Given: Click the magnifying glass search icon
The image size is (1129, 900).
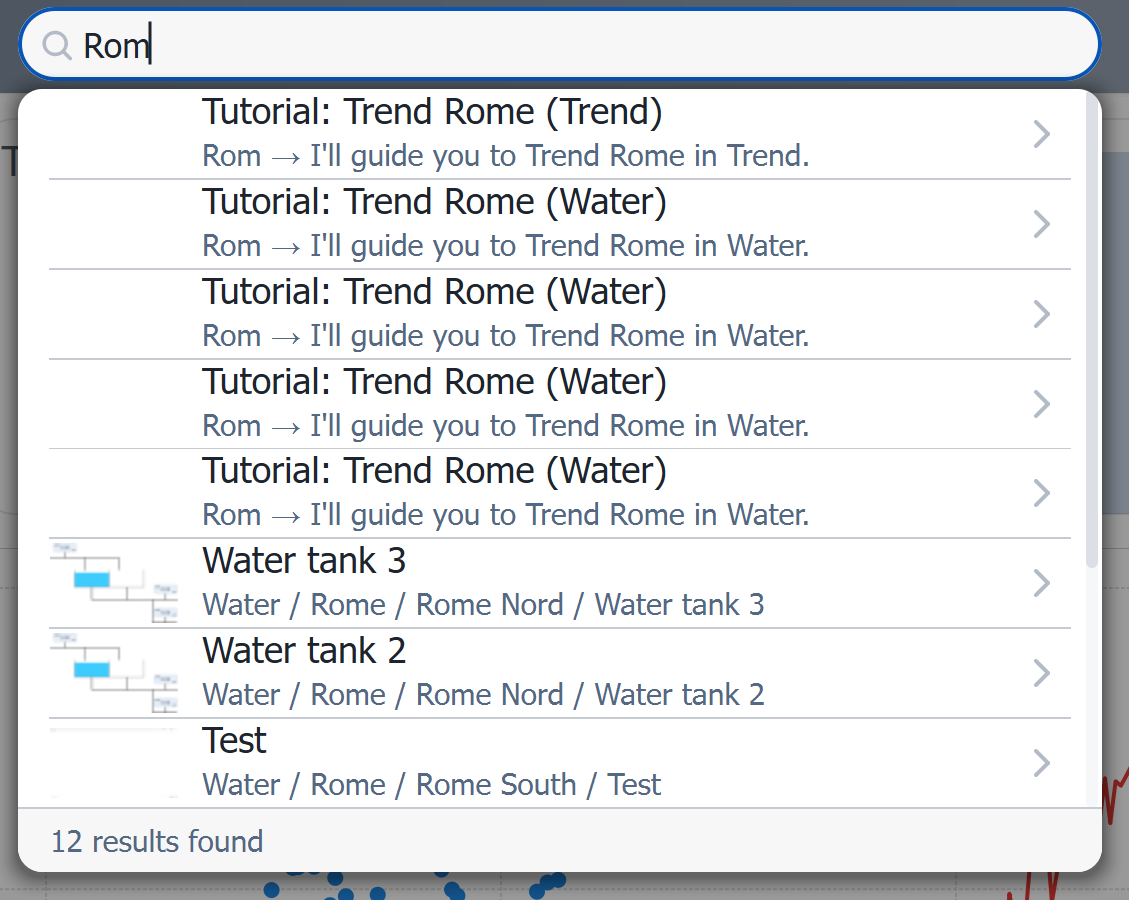Looking at the screenshot, I should 56,44.
